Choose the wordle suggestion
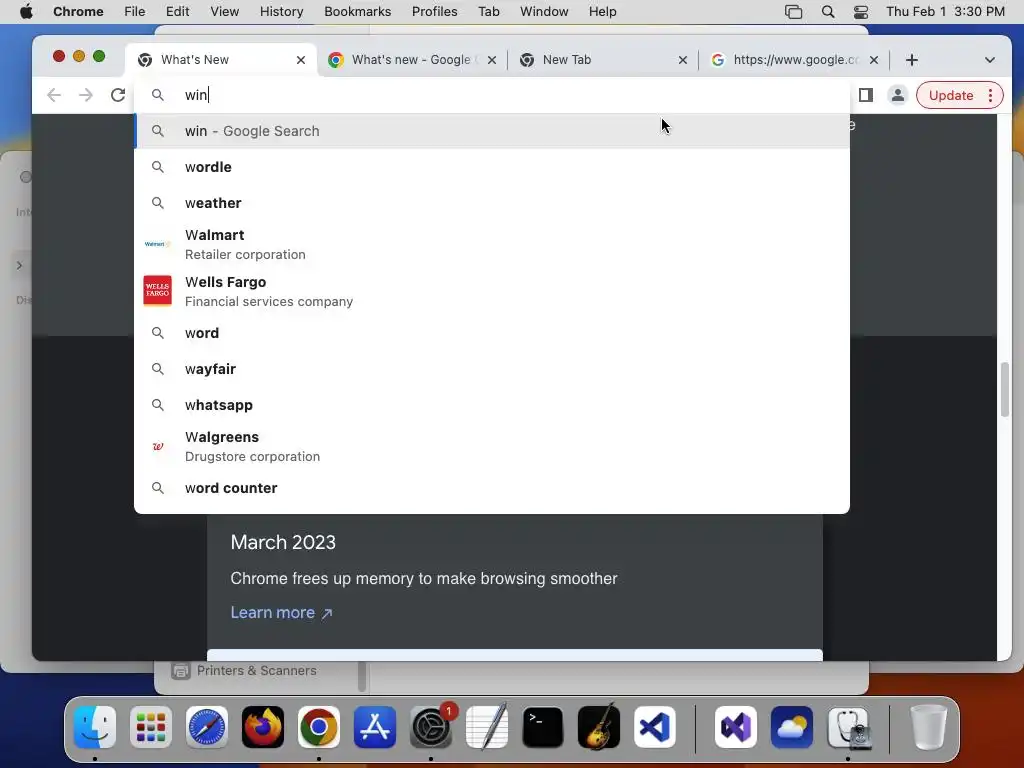The image size is (1024, 768). click(x=492, y=167)
